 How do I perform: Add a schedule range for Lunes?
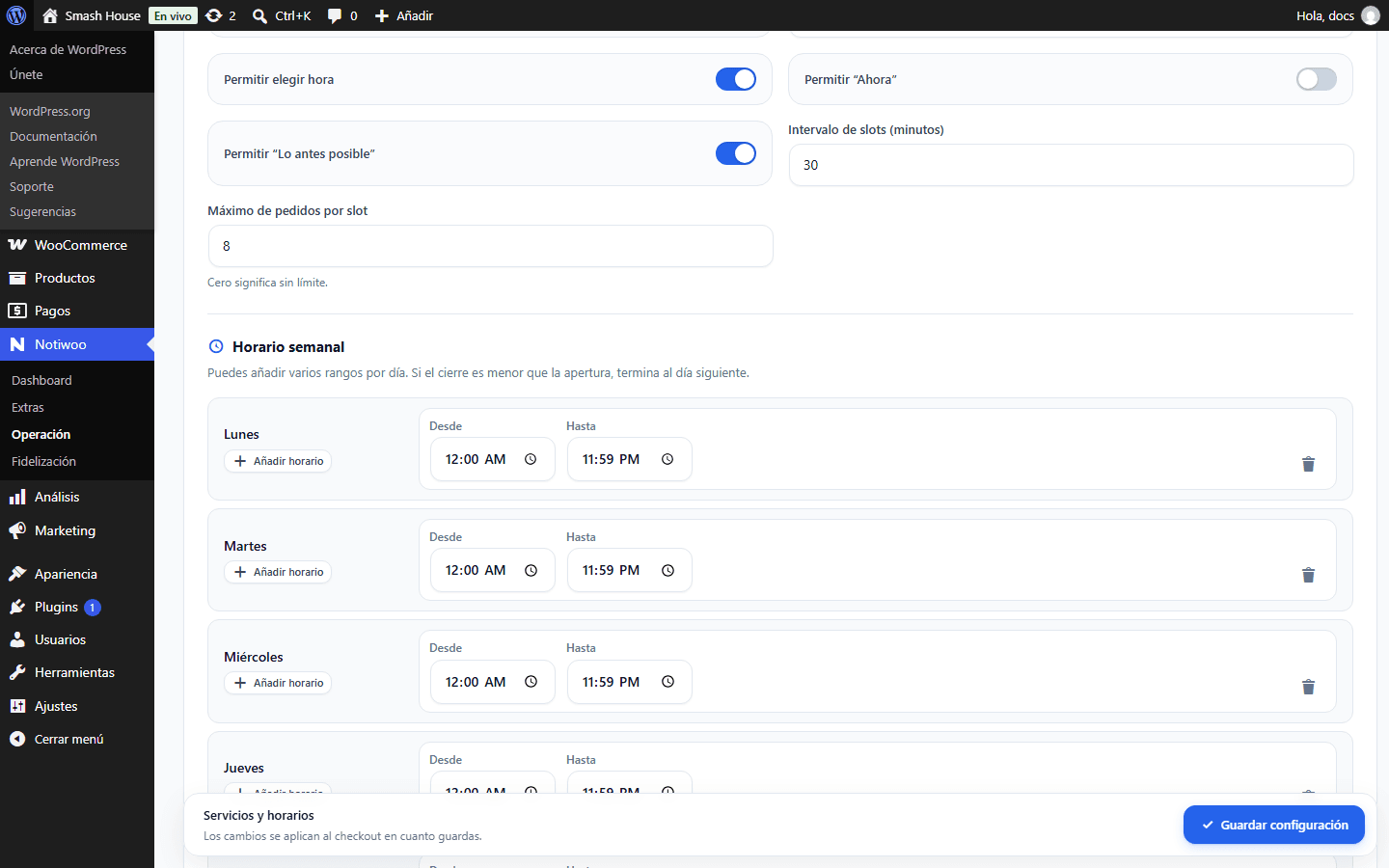pos(278,461)
